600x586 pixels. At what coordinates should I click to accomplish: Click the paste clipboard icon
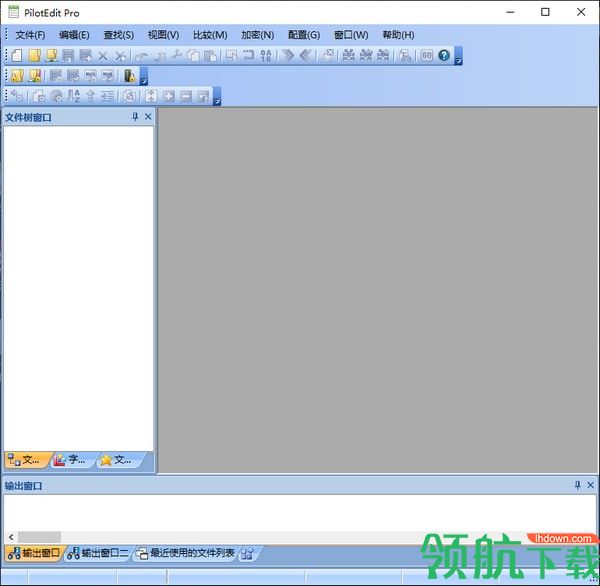click(210, 56)
